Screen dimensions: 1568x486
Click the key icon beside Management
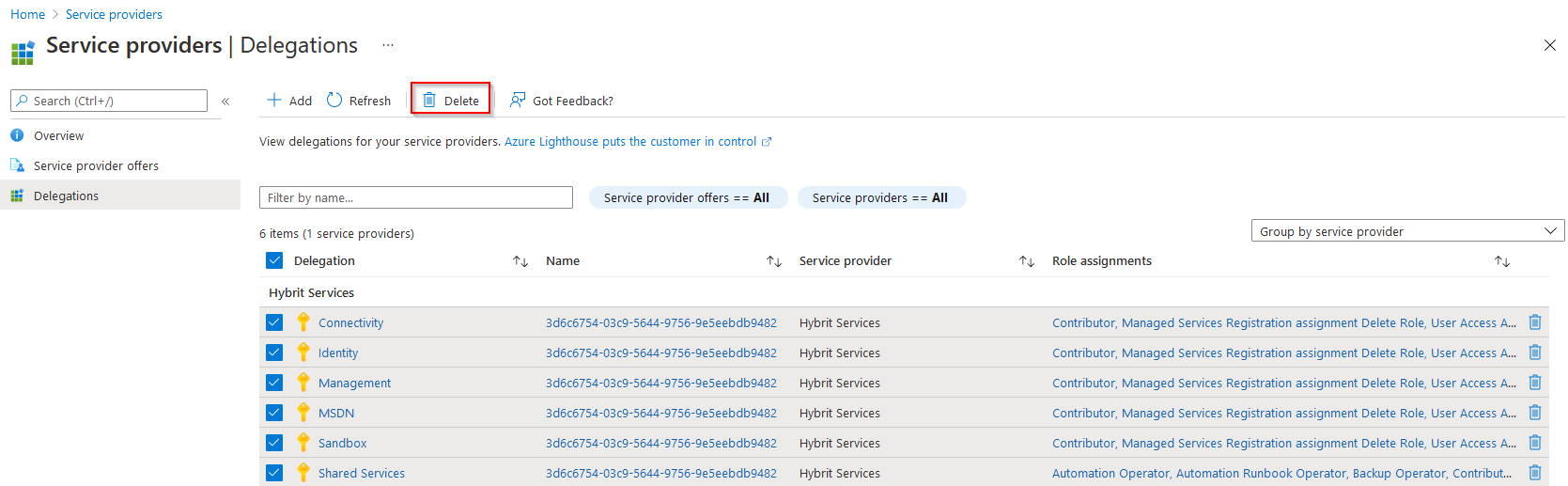pos(303,383)
